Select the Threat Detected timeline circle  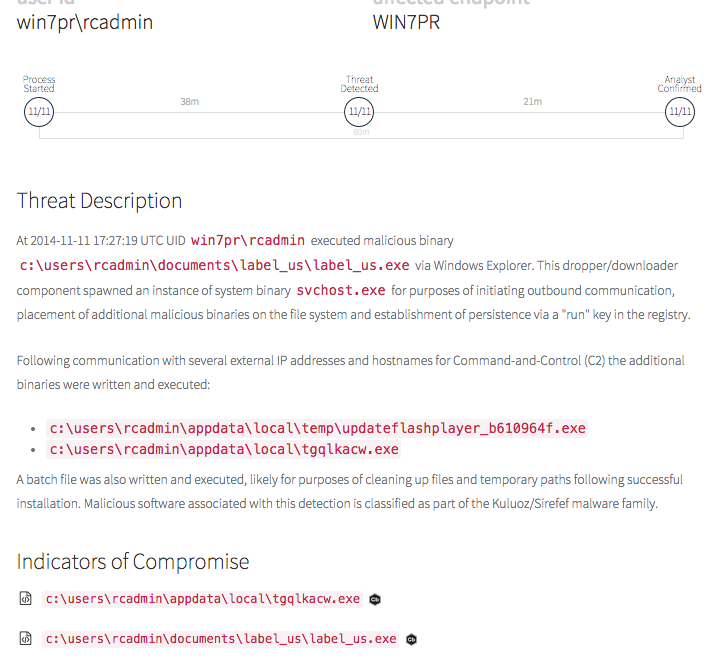pos(359,112)
